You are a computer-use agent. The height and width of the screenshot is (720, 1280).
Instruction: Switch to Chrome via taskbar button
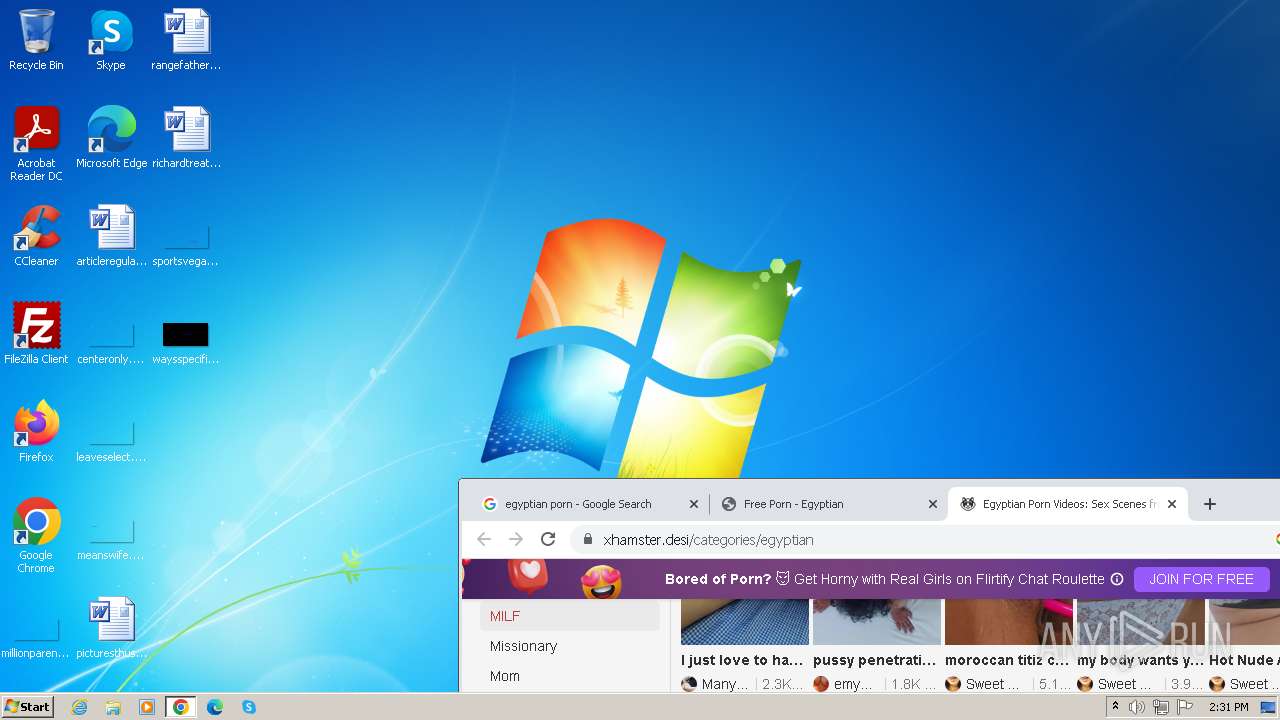point(181,707)
